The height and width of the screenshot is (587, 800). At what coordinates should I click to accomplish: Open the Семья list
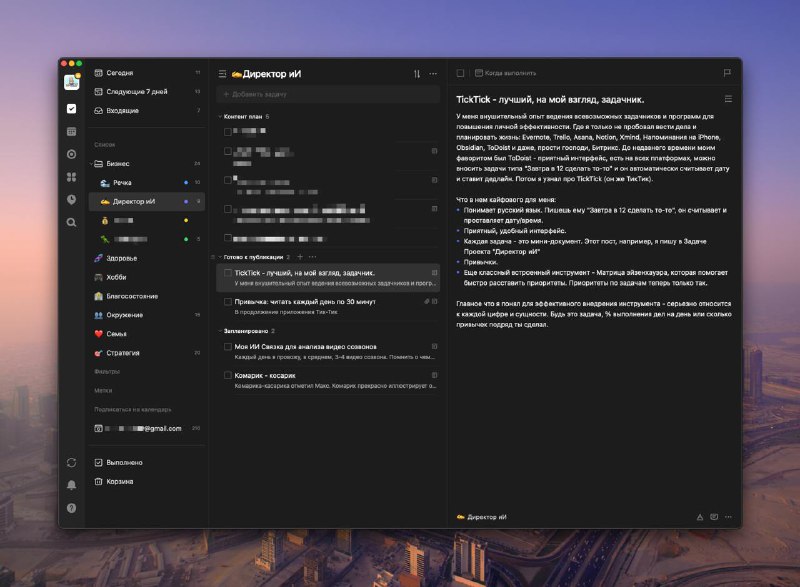(x=147, y=334)
